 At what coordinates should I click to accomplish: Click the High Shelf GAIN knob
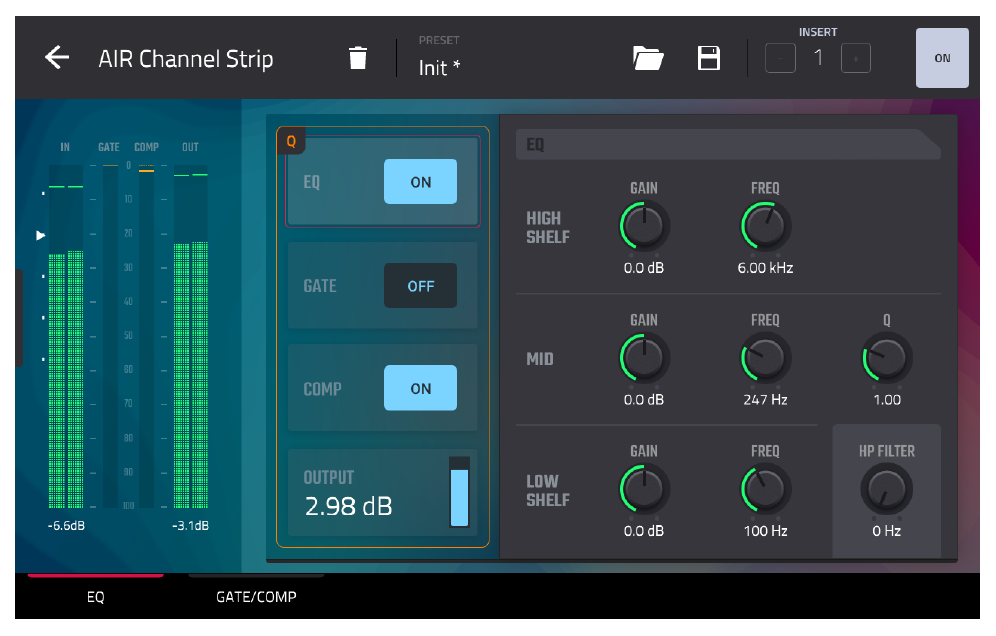pos(644,226)
